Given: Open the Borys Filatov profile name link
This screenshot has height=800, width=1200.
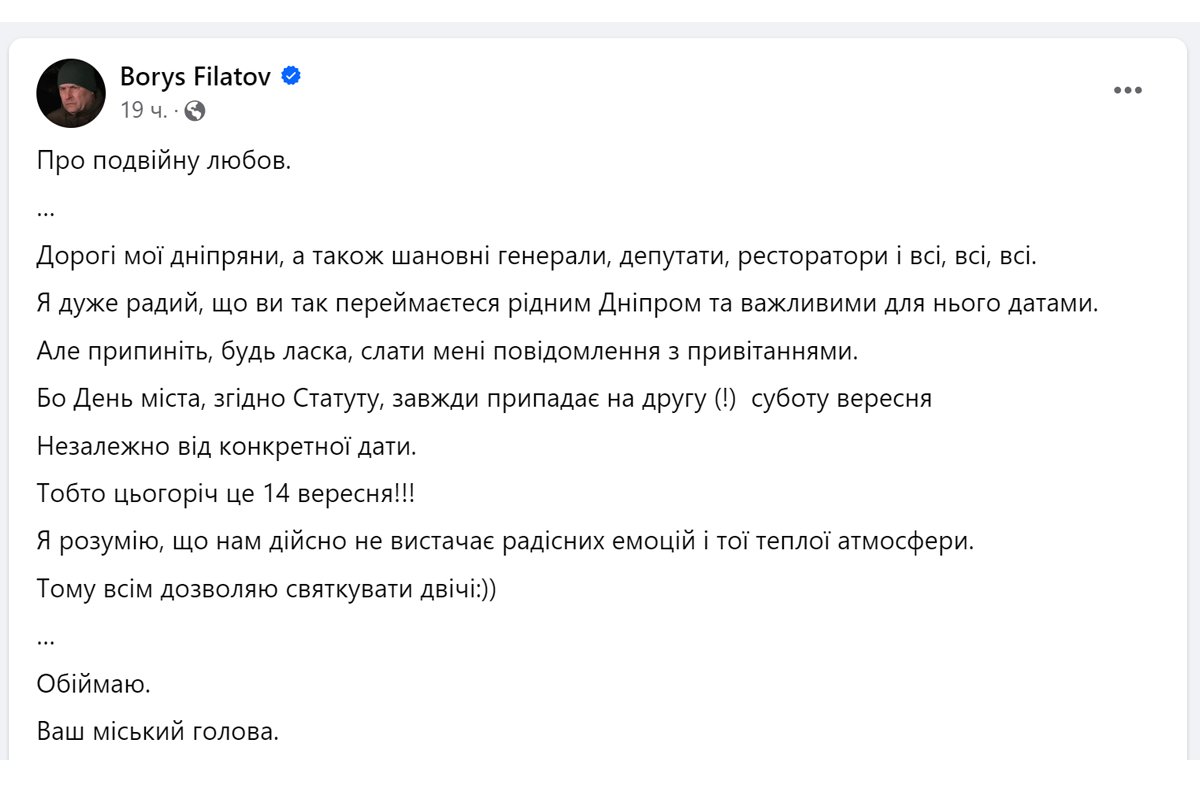Looking at the screenshot, I should (195, 76).
